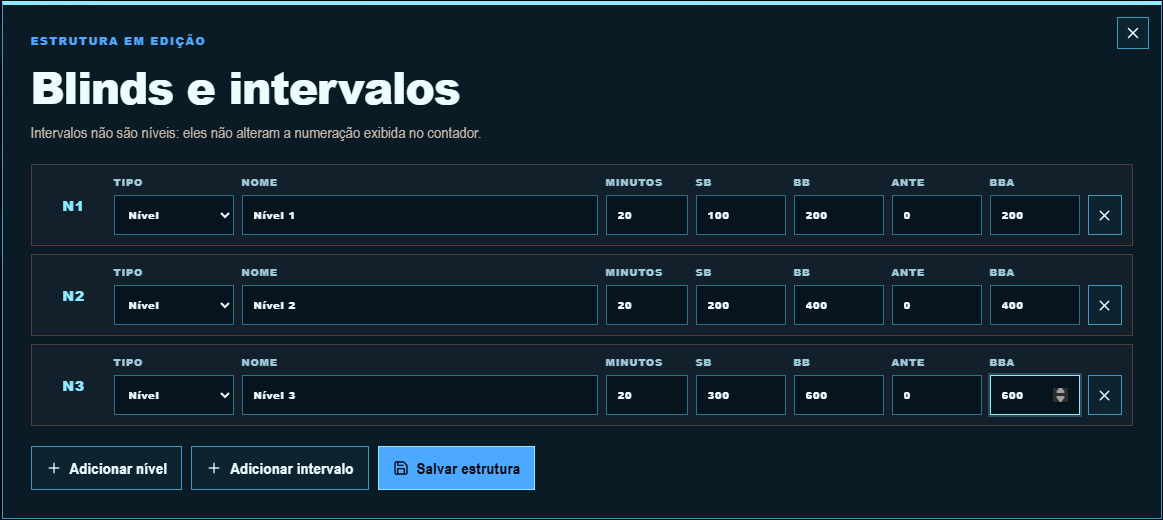The height and width of the screenshot is (520, 1163).
Task: Edit the N3 BB field showing 600
Action: coord(839,395)
